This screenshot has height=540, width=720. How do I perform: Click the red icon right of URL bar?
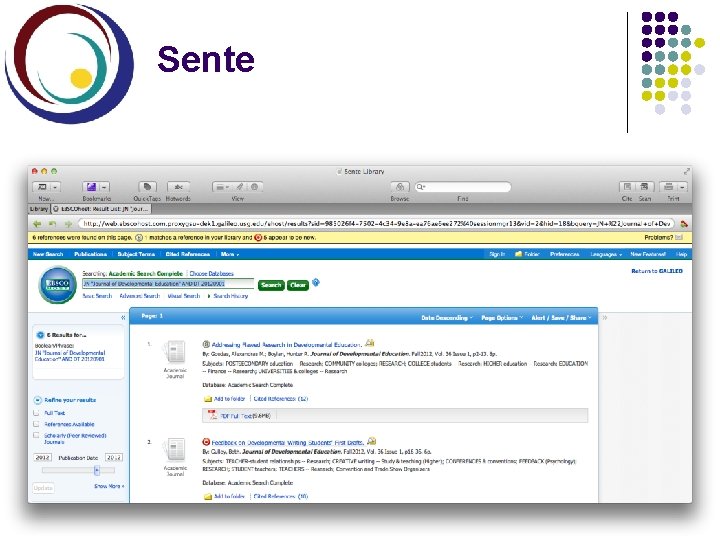pyautogui.click(x=684, y=224)
